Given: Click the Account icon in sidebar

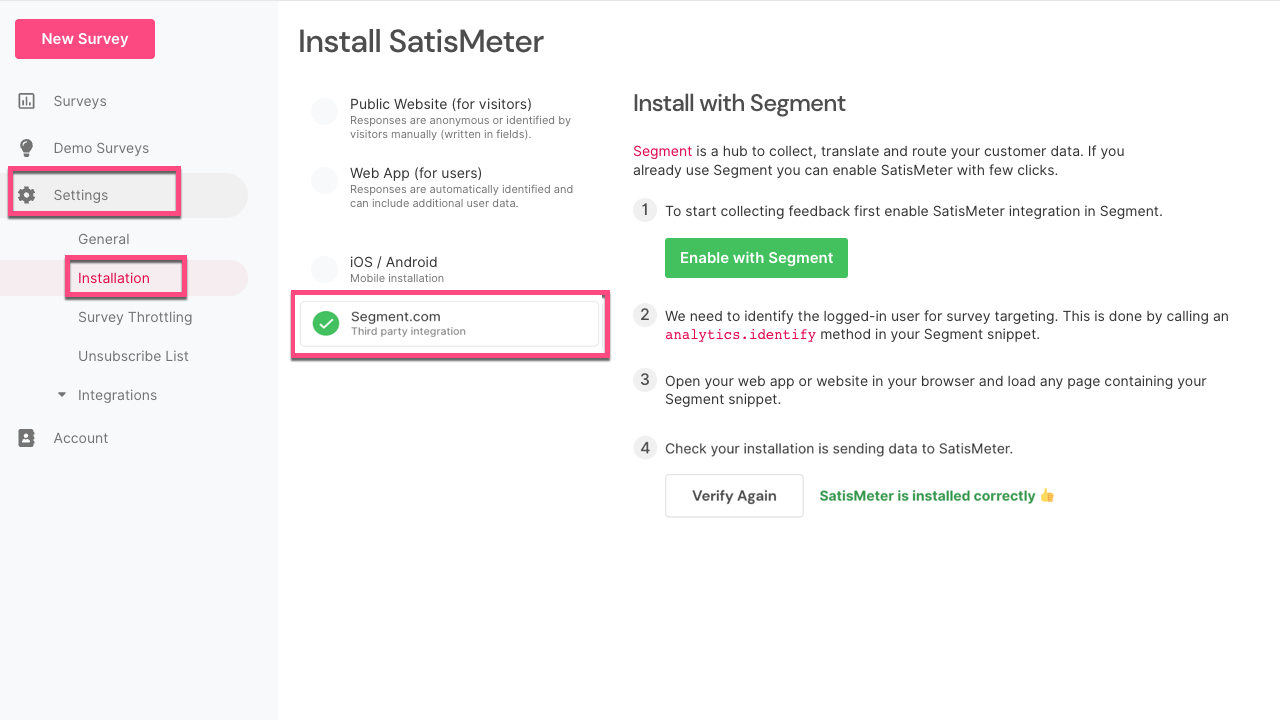Looking at the screenshot, I should [26, 437].
